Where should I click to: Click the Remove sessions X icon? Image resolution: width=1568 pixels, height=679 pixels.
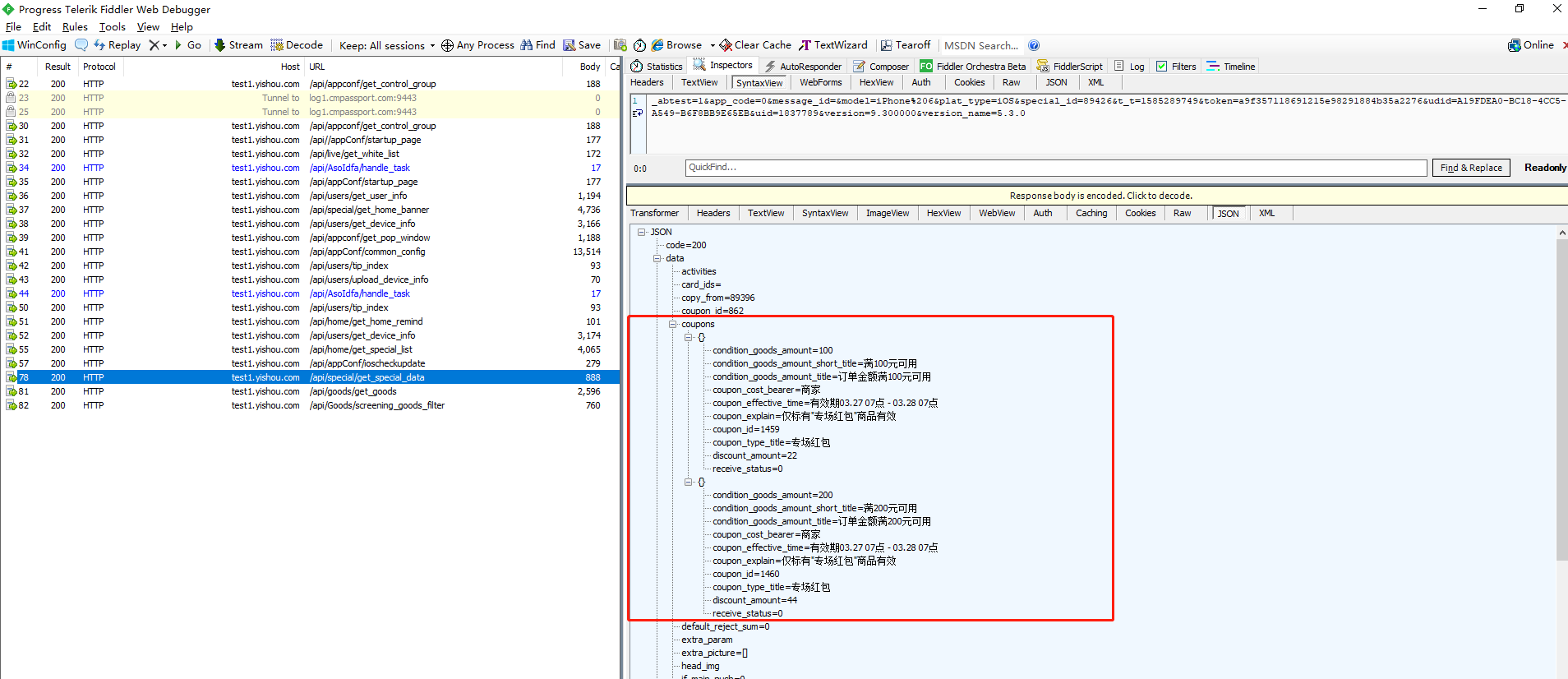point(154,45)
